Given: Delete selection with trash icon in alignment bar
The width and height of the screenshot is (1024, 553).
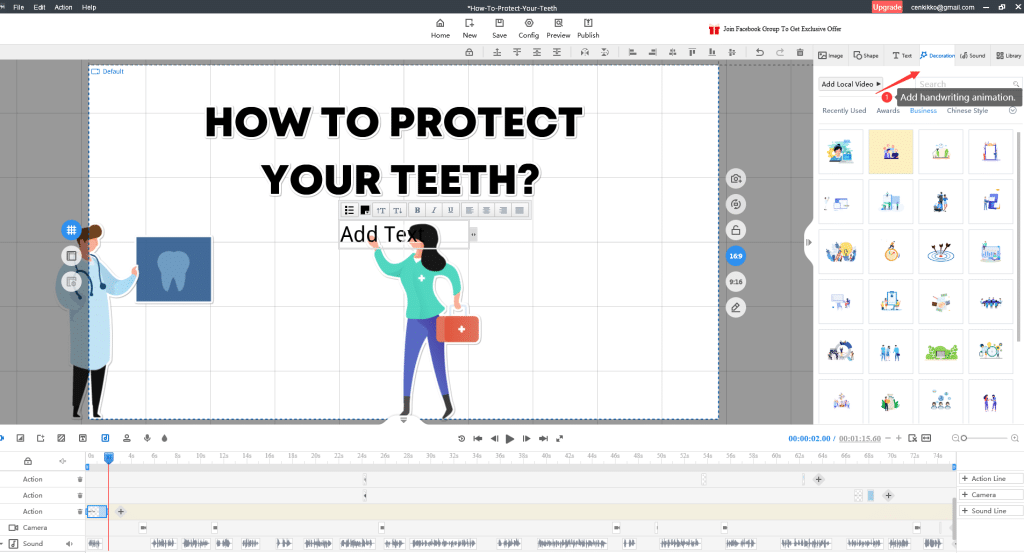Looking at the screenshot, I should [x=799, y=52].
